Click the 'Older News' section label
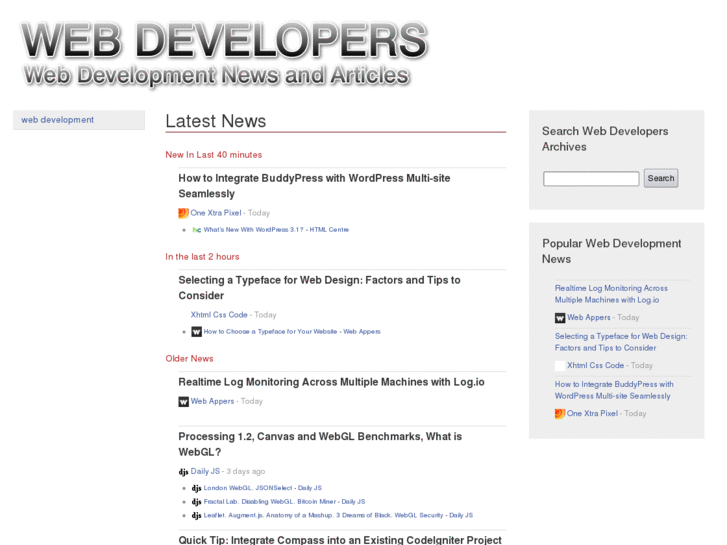Viewport: 727px width, 545px height. [x=189, y=359]
